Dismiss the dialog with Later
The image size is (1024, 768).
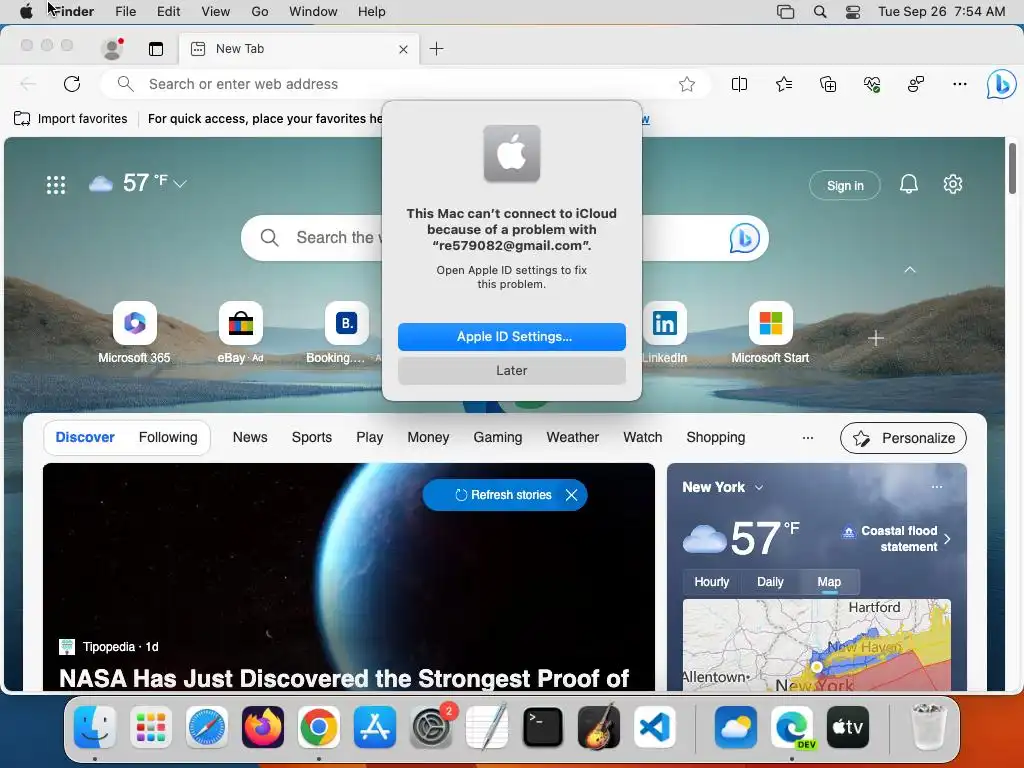point(512,371)
